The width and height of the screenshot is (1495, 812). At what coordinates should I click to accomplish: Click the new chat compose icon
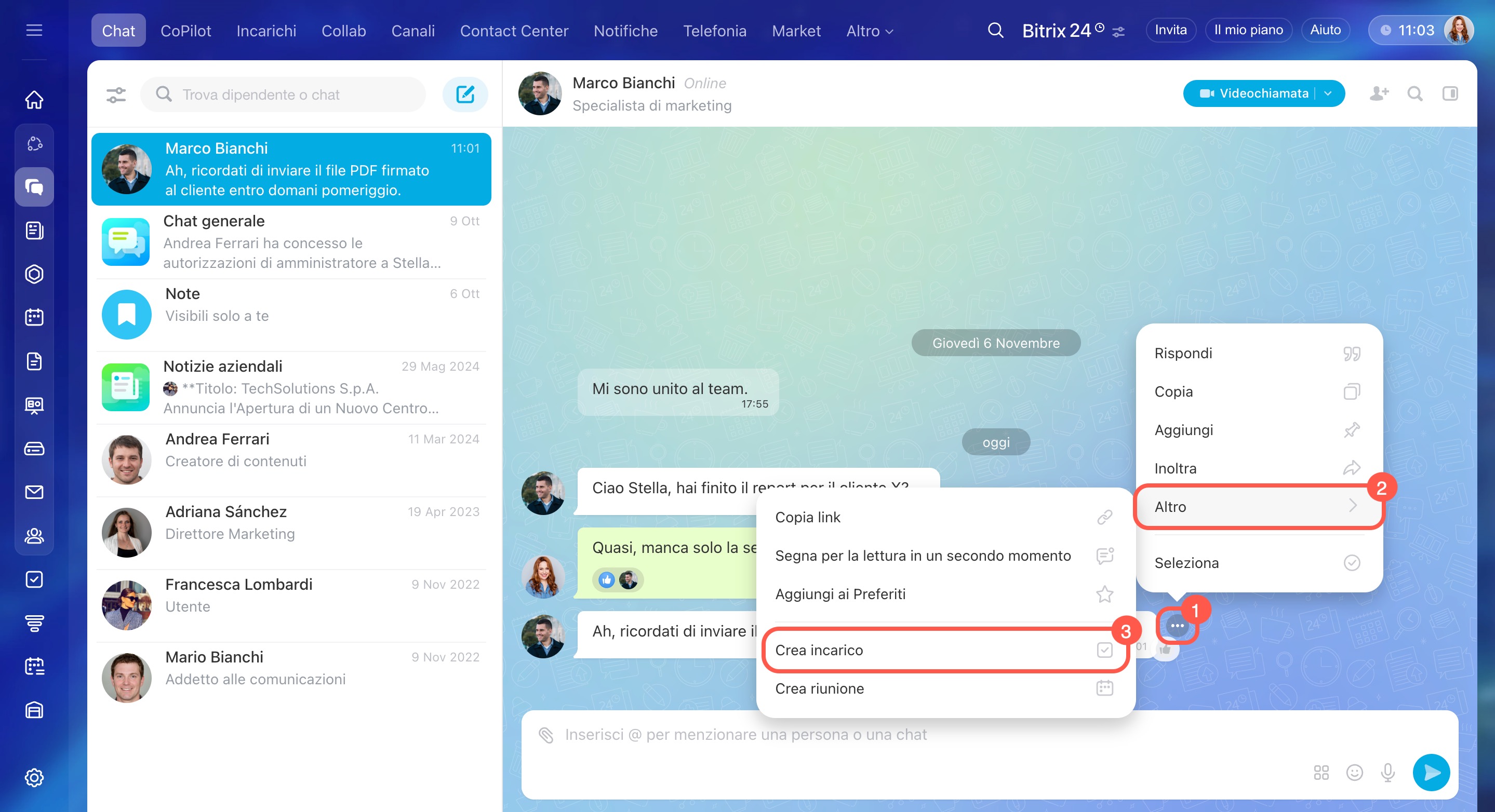tap(465, 94)
